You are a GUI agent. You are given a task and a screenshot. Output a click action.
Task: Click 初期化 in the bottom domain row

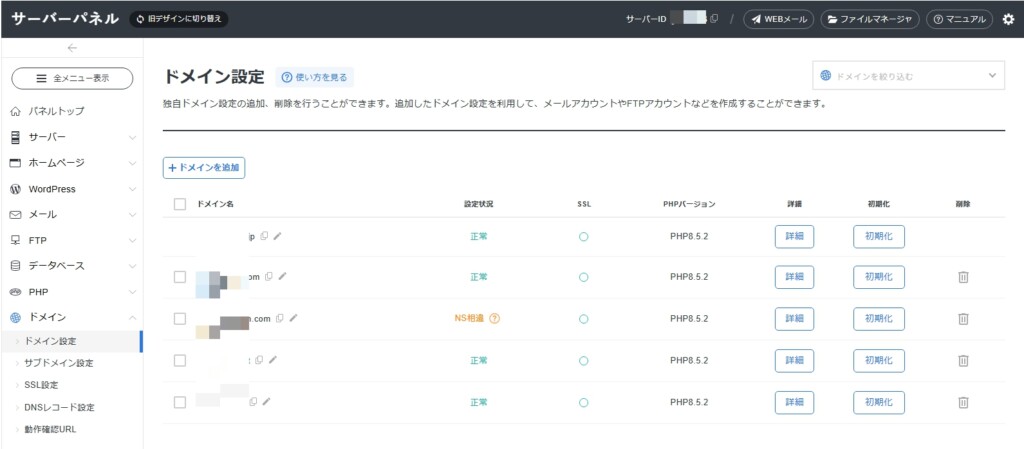pyautogui.click(x=879, y=402)
